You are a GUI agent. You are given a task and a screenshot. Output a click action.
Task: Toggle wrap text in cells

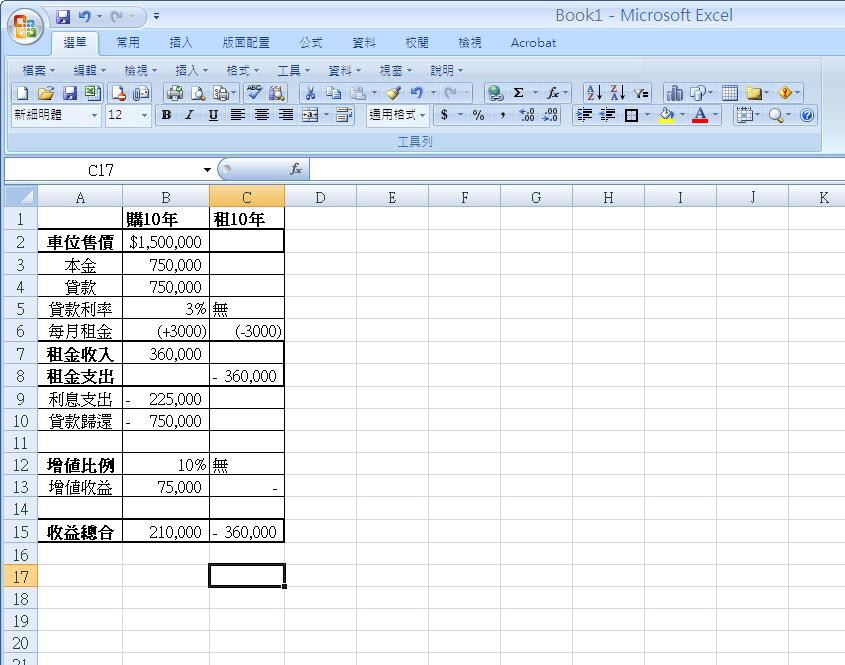point(344,115)
